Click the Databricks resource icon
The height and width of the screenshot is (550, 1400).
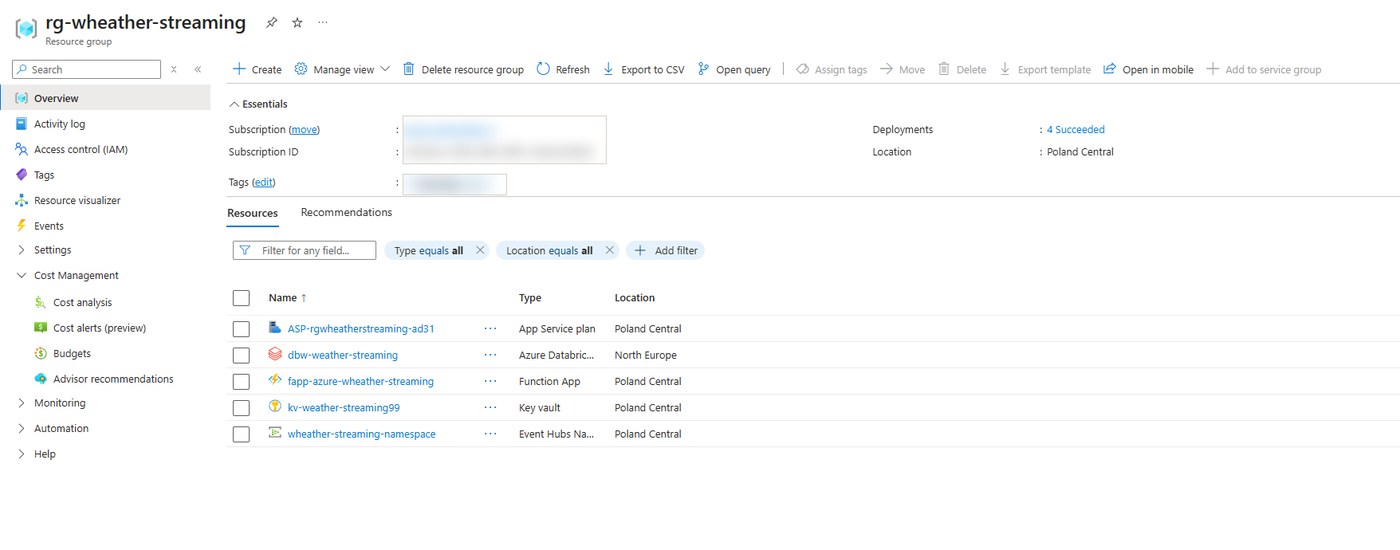click(275, 354)
